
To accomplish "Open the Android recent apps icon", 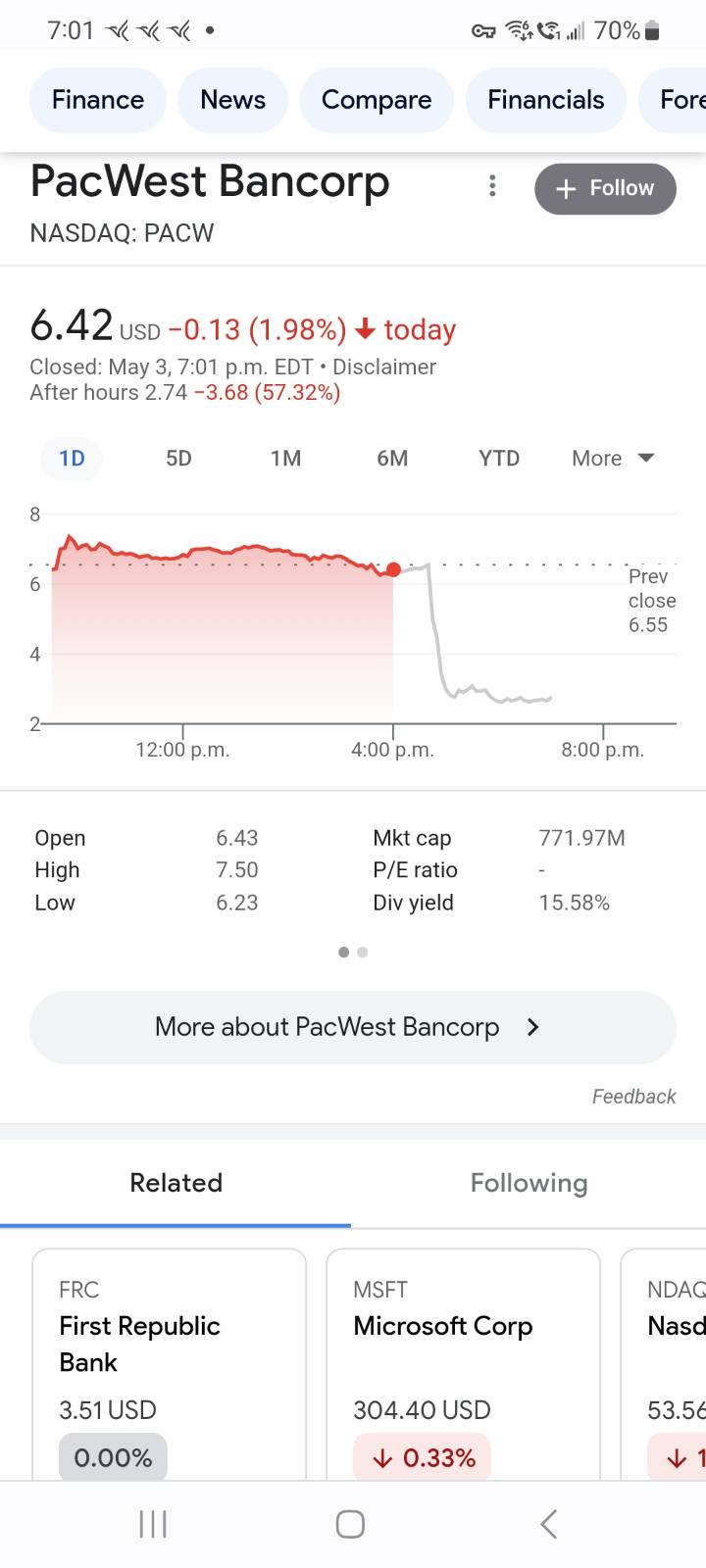I will [153, 1524].
